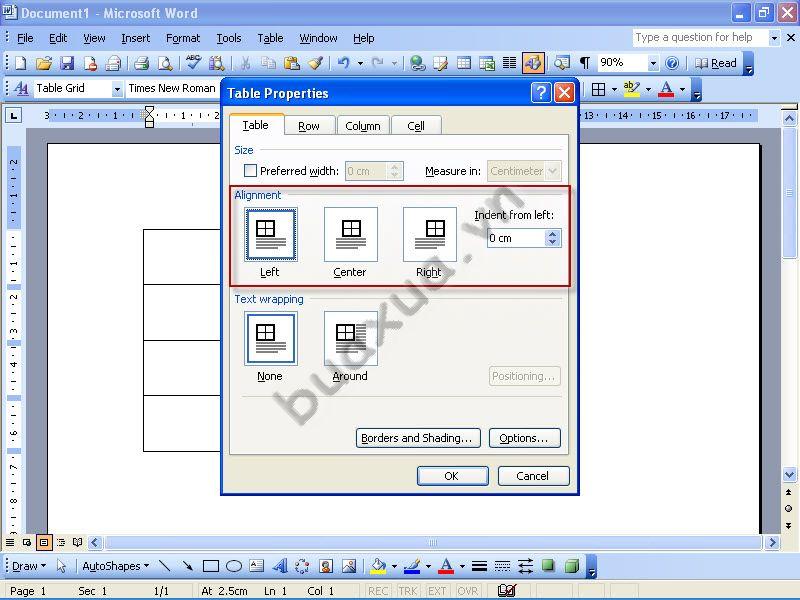
Task: Run the Spelling and Grammar check icon
Action: [193, 63]
